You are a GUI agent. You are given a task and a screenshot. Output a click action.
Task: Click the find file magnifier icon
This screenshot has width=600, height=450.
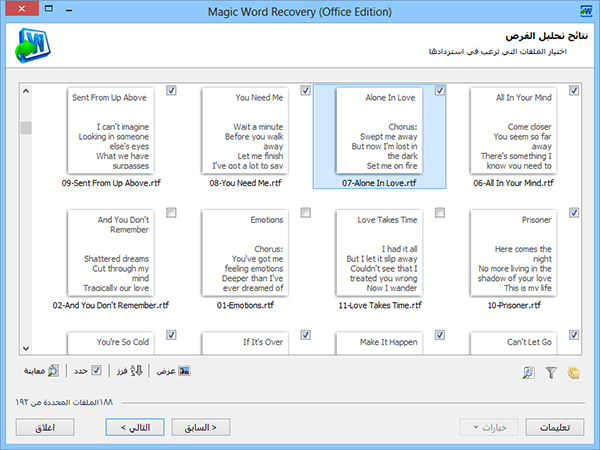(528, 372)
